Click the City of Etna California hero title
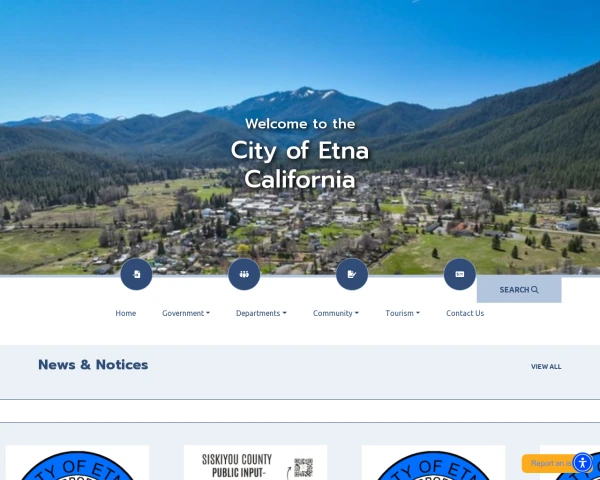This screenshot has height=480, width=600. click(300, 165)
